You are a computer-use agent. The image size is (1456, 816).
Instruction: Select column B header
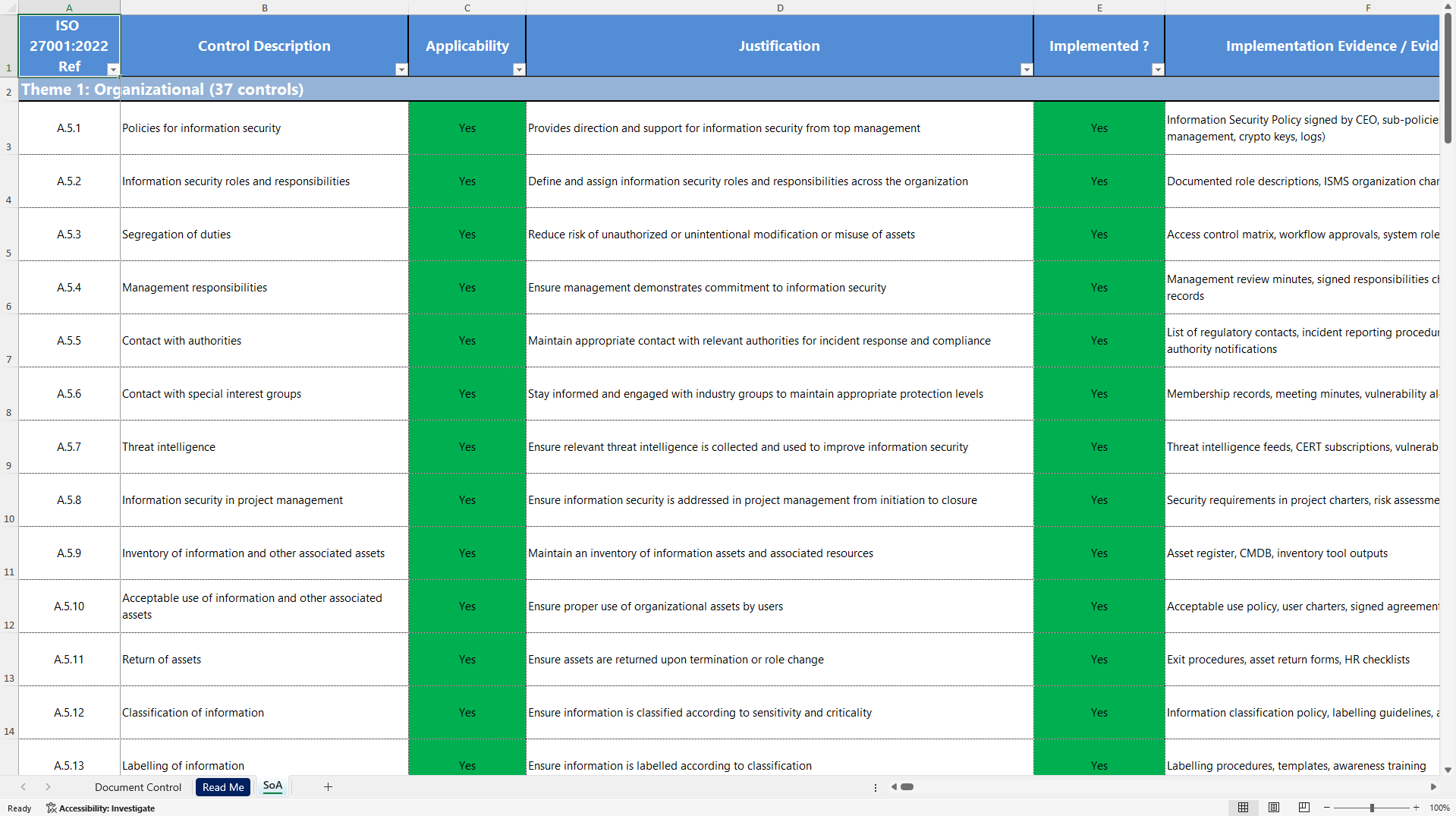point(264,8)
